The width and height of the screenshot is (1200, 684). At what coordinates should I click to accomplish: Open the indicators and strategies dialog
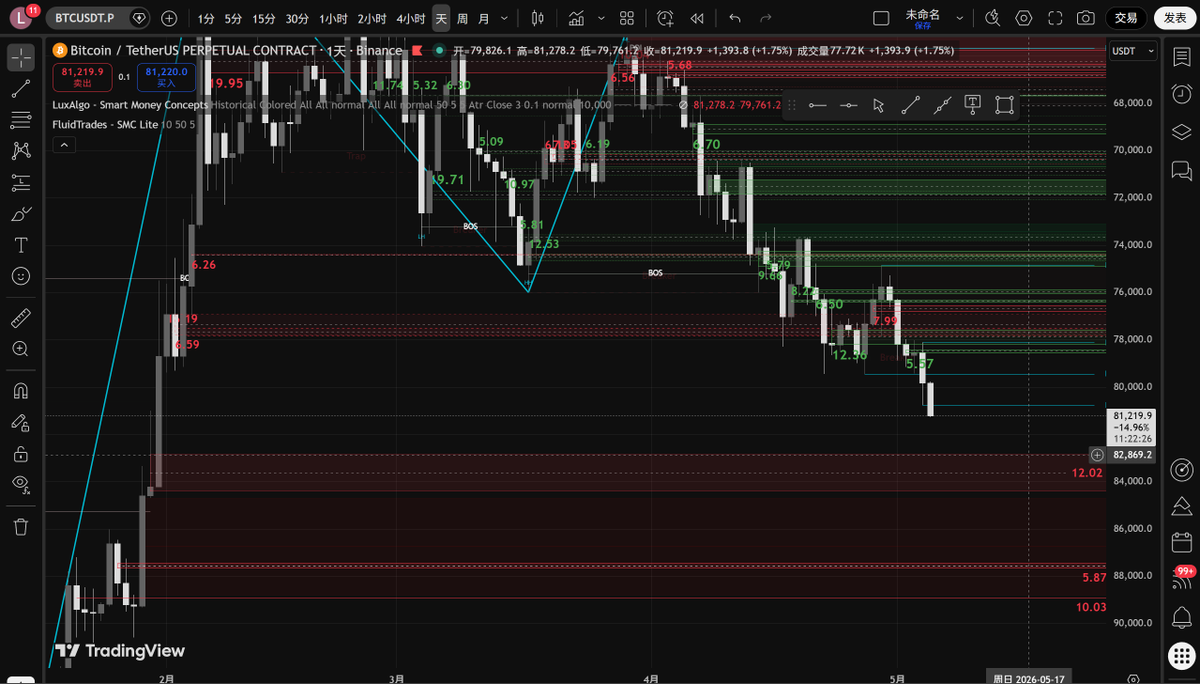(x=576, y=18)
